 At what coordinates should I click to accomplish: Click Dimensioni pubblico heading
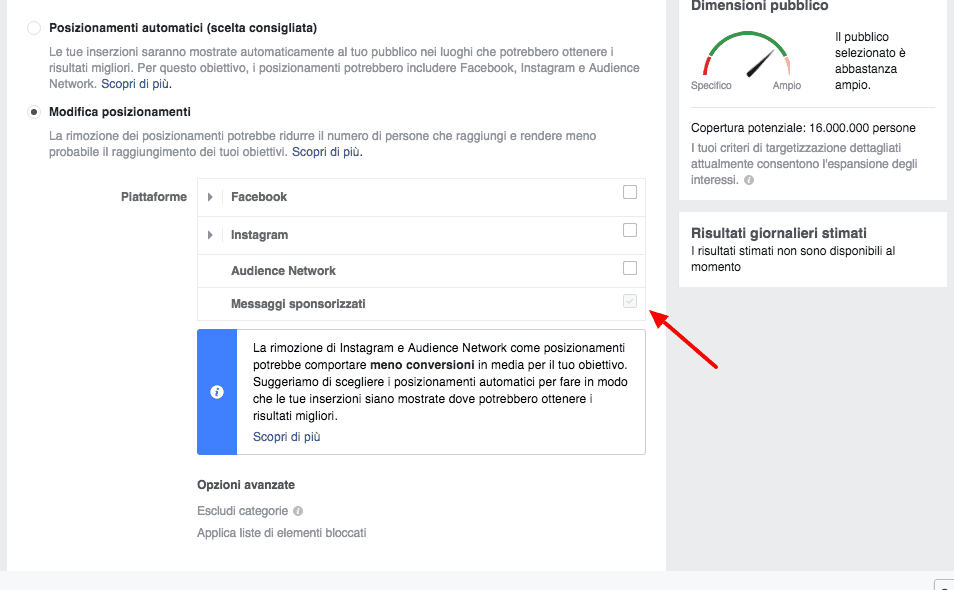tap(759, 6)
